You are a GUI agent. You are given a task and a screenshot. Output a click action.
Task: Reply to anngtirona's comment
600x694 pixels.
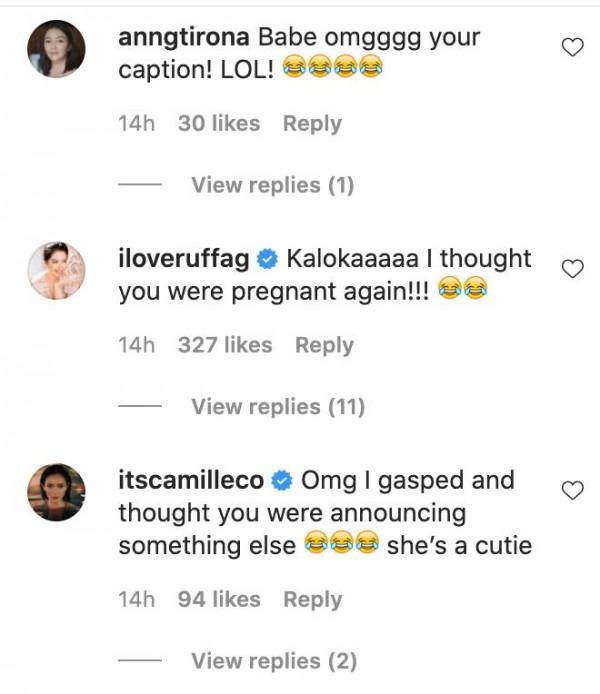(x=312, y=124)
